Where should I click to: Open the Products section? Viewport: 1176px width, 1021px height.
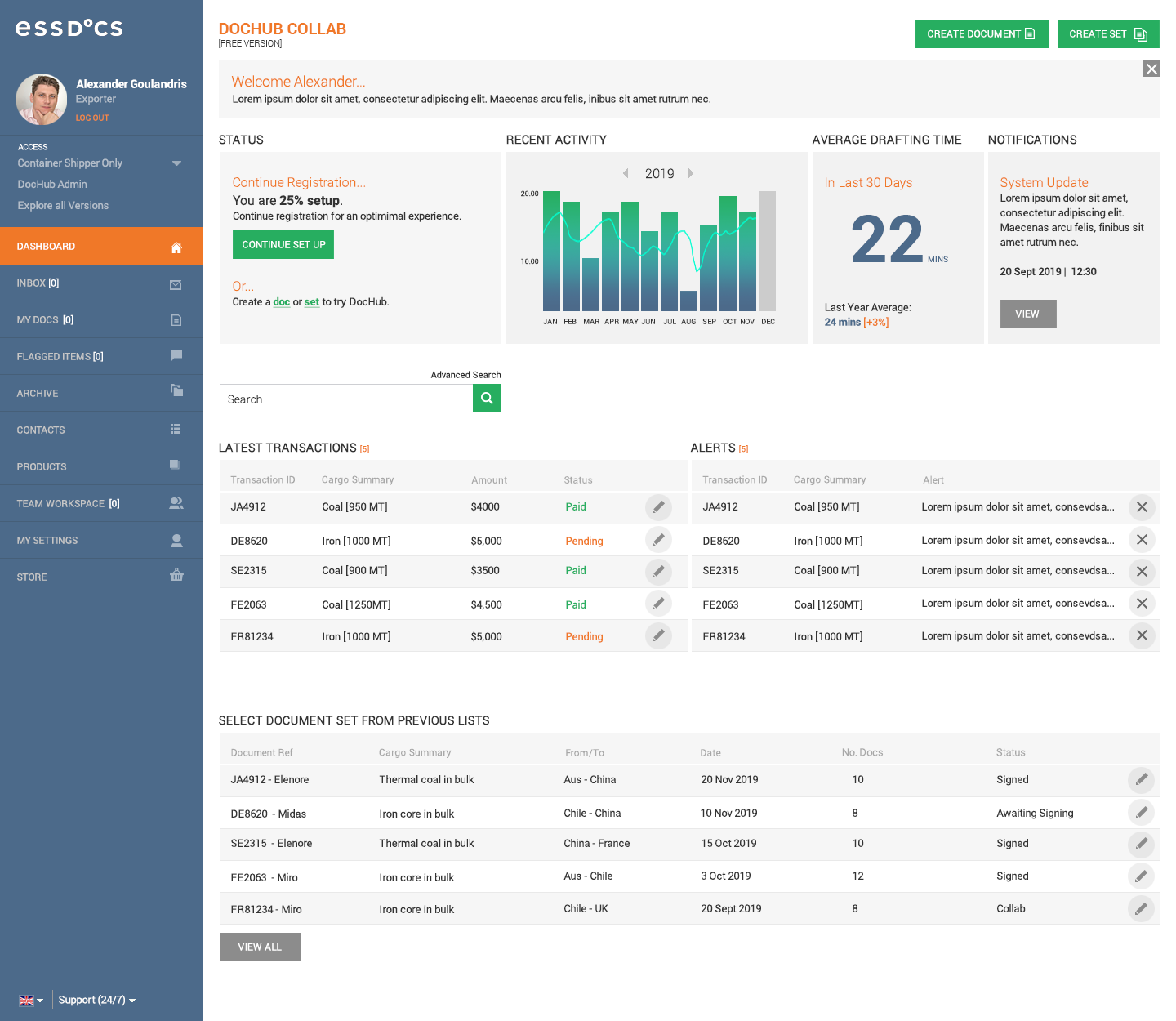pos(101,467)
